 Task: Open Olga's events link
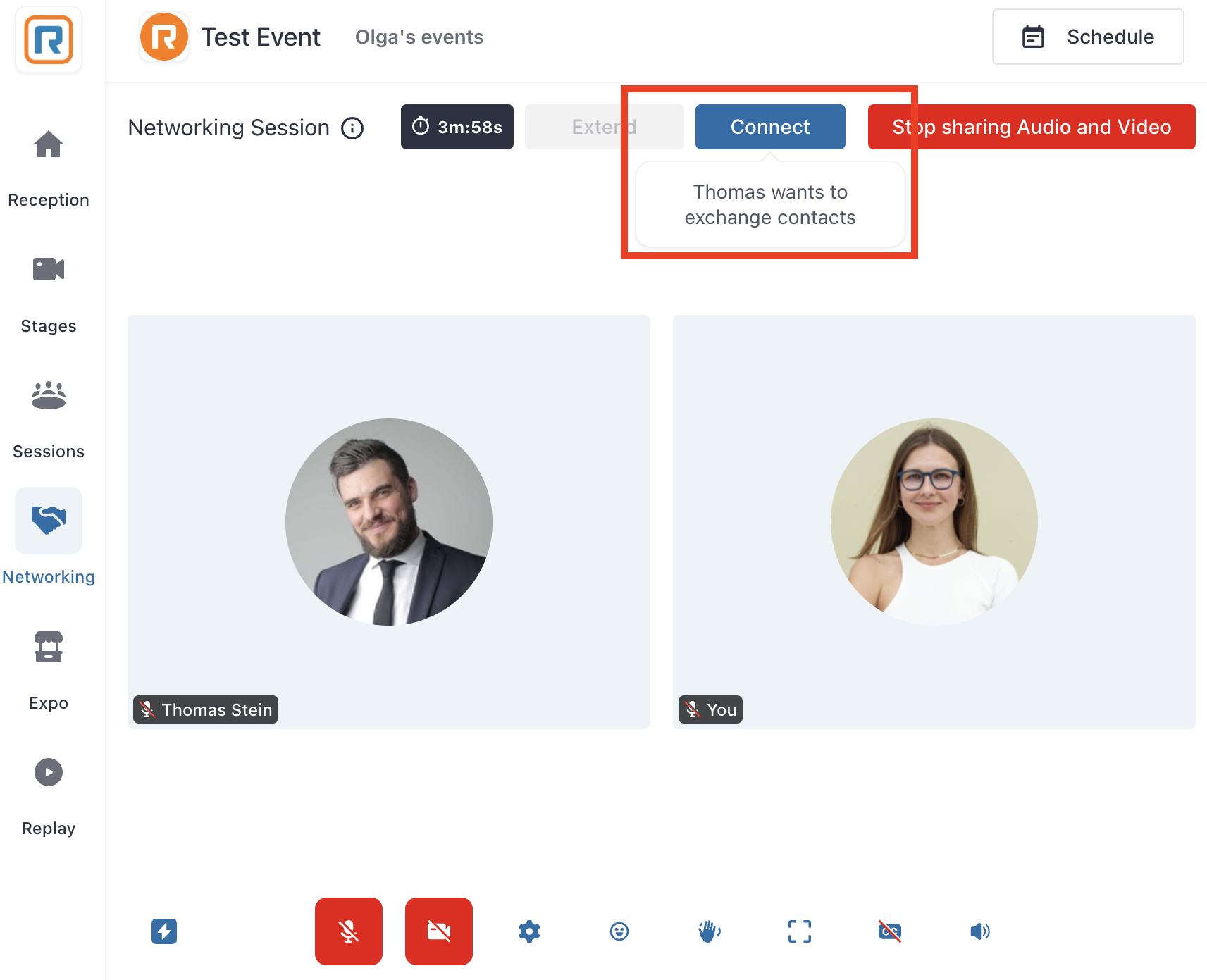419,37
